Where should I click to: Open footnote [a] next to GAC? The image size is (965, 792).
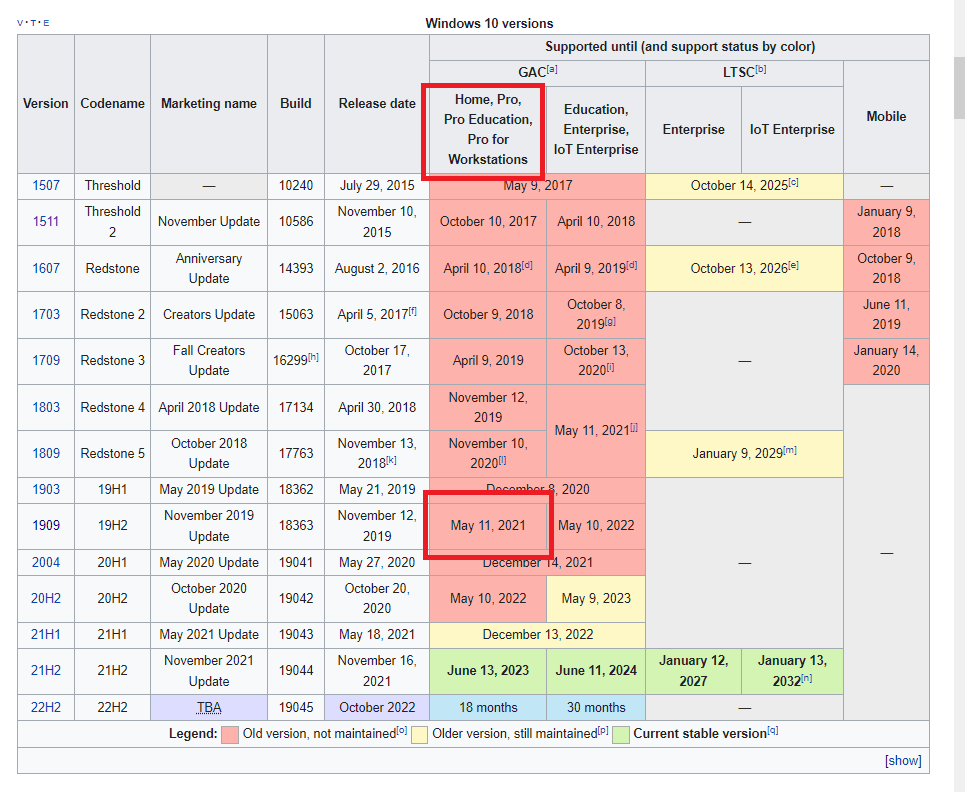[552, 69]
